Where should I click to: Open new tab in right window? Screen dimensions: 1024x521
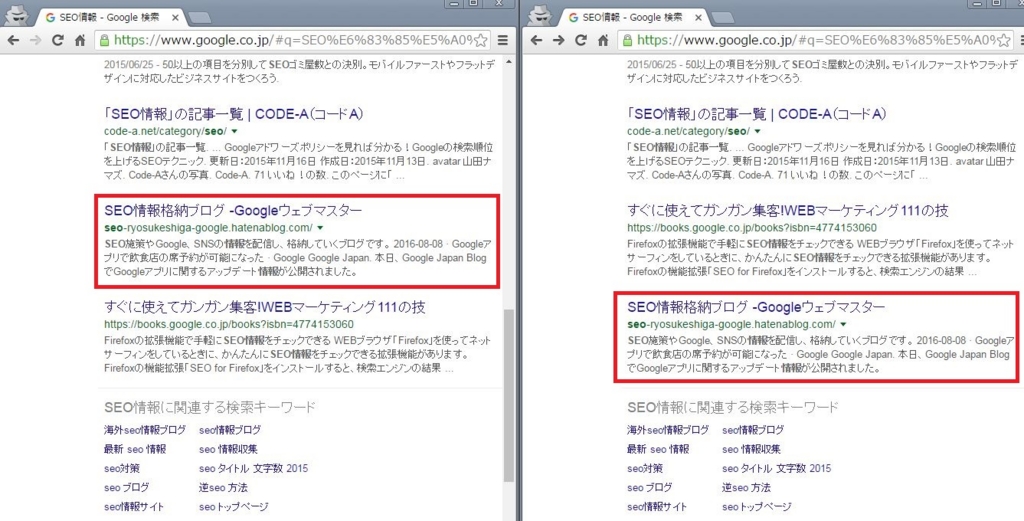point(724,18)
